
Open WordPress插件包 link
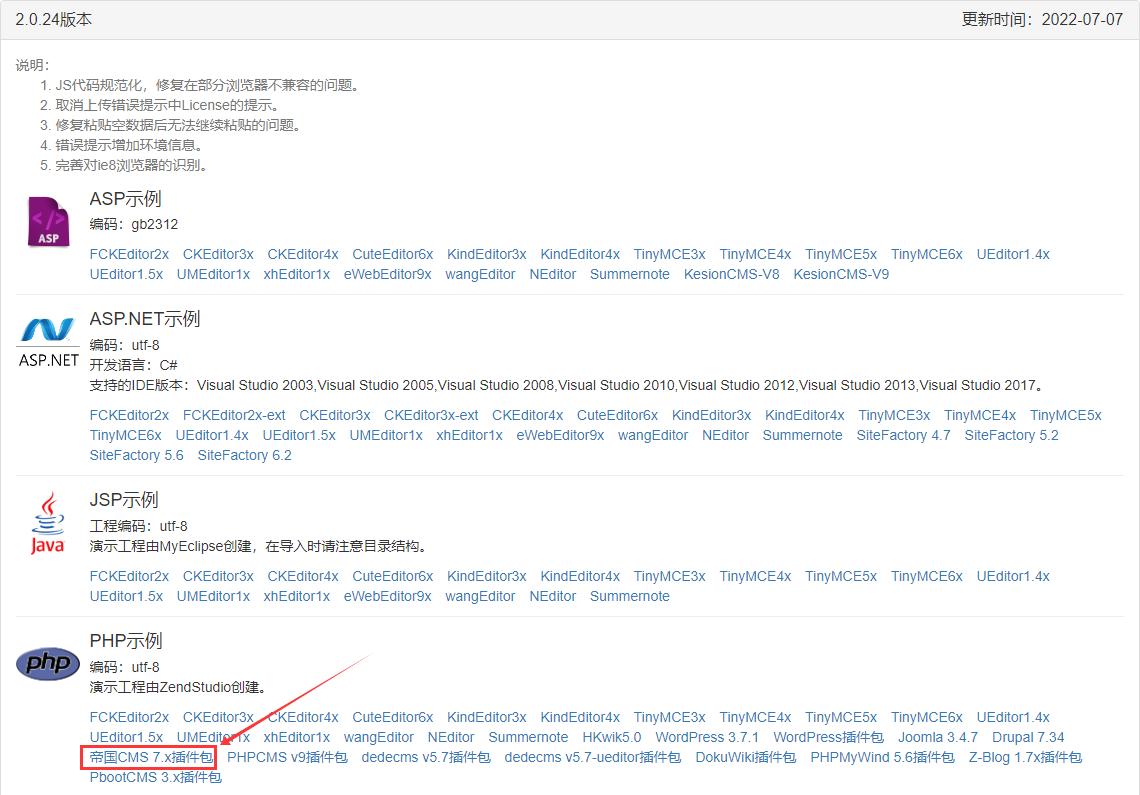tap(829, 738)
